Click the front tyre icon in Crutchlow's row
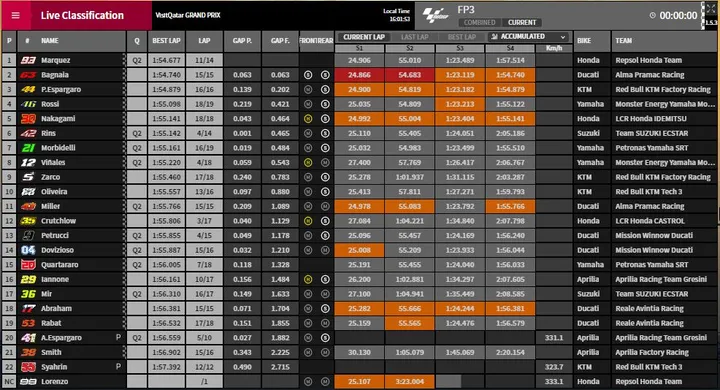Image resolution: width=720 pixels, height=390 pixels. 308,221
